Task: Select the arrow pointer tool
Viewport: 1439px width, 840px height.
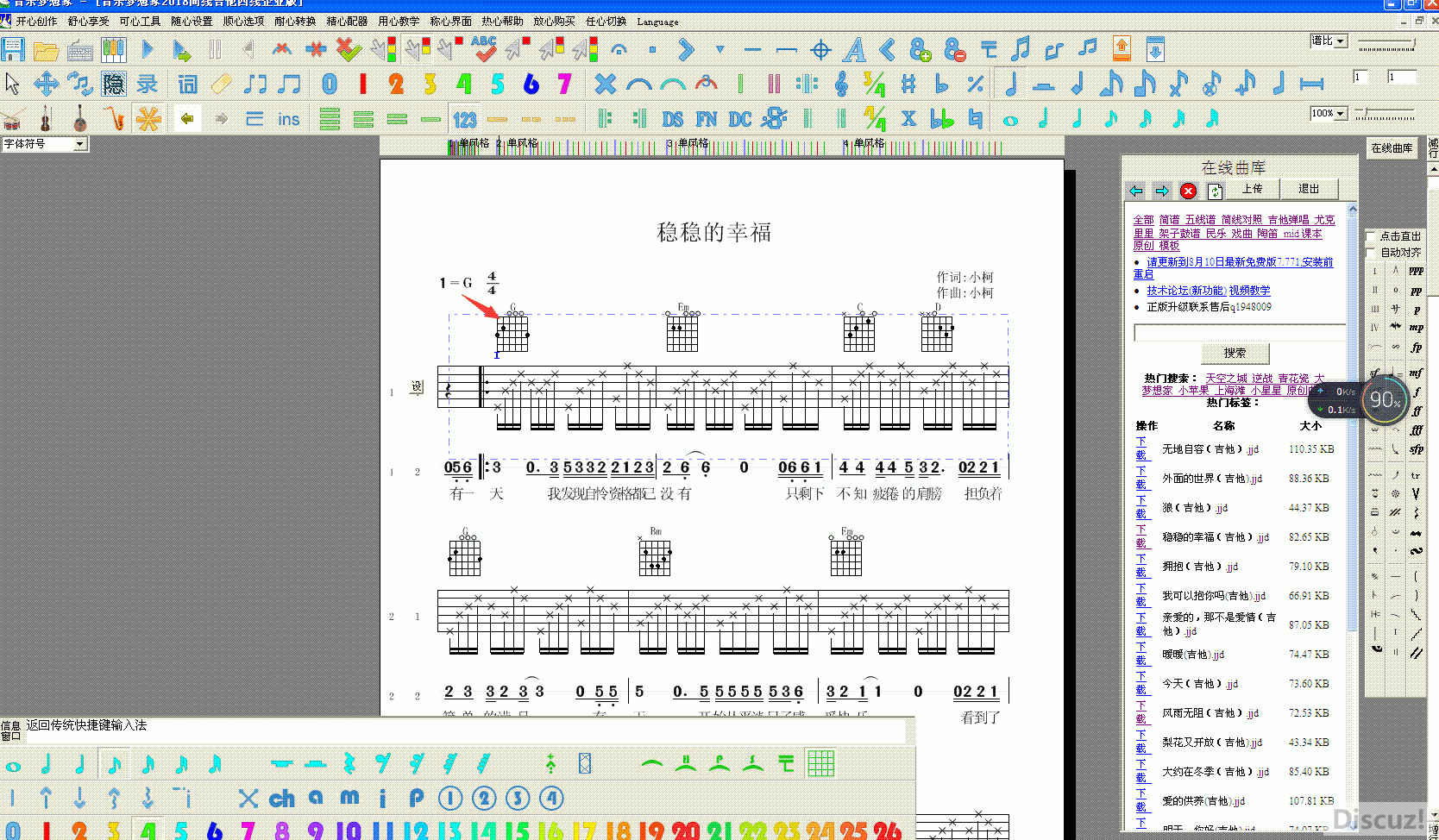Action: tap(12, 84)
